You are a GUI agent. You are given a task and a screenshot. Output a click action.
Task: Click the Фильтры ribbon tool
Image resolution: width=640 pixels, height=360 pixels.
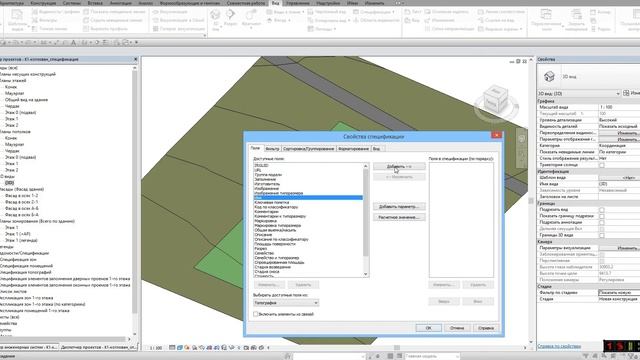pos(45,20)
